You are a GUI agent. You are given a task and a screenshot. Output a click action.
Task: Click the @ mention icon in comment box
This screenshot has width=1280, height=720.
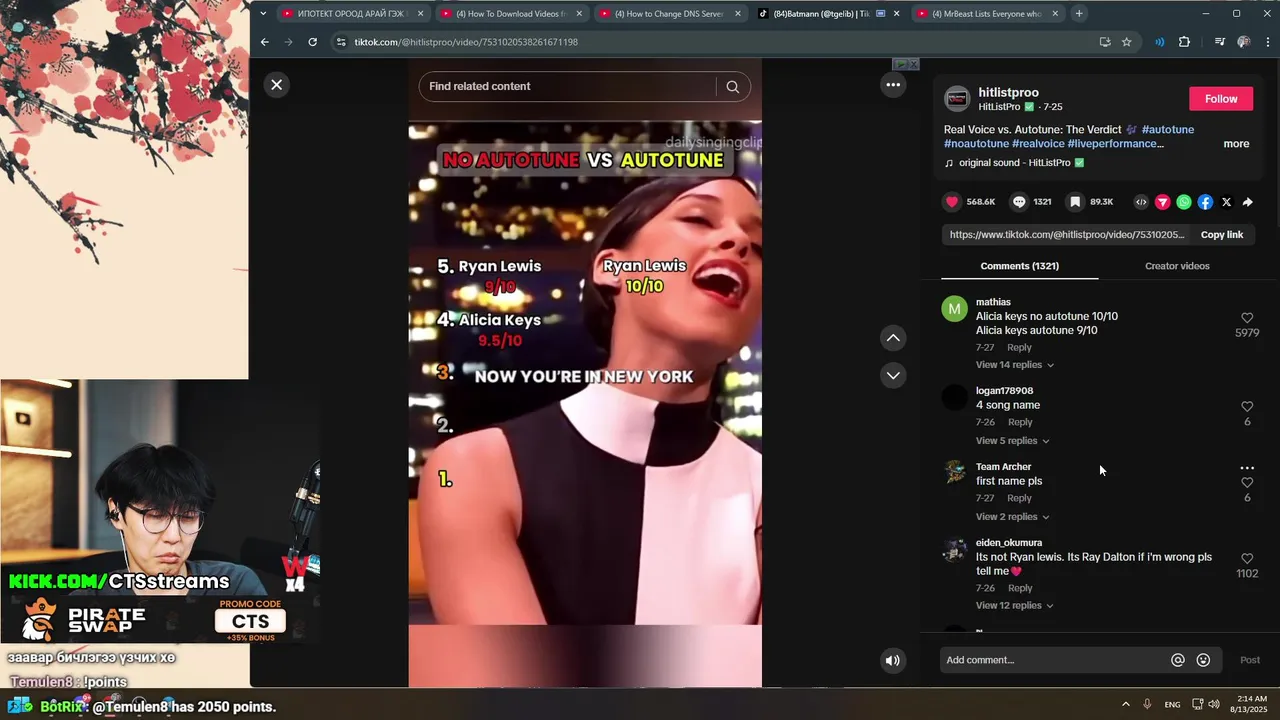1178,660
